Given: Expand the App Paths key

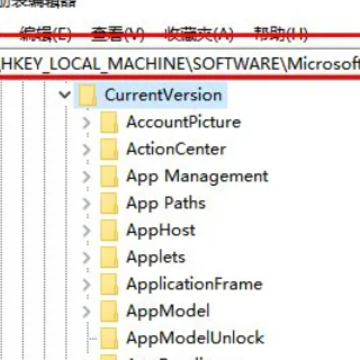Looking at the screenshot, I should pyautogui.click(x=87, y=203).
